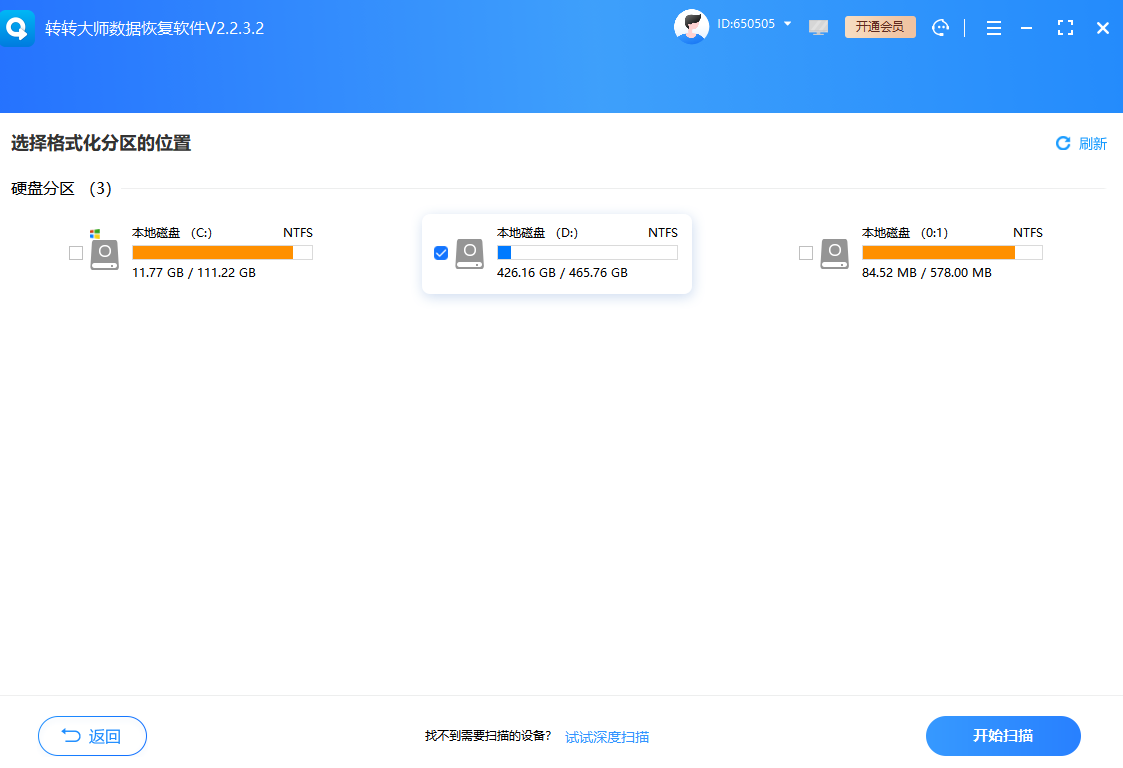Click the 0:1 partition disk icon

[x=833, y=253]
